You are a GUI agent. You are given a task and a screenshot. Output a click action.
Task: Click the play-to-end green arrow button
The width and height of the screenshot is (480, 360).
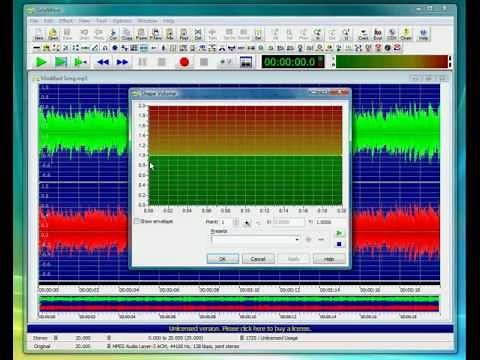(80, 62)
